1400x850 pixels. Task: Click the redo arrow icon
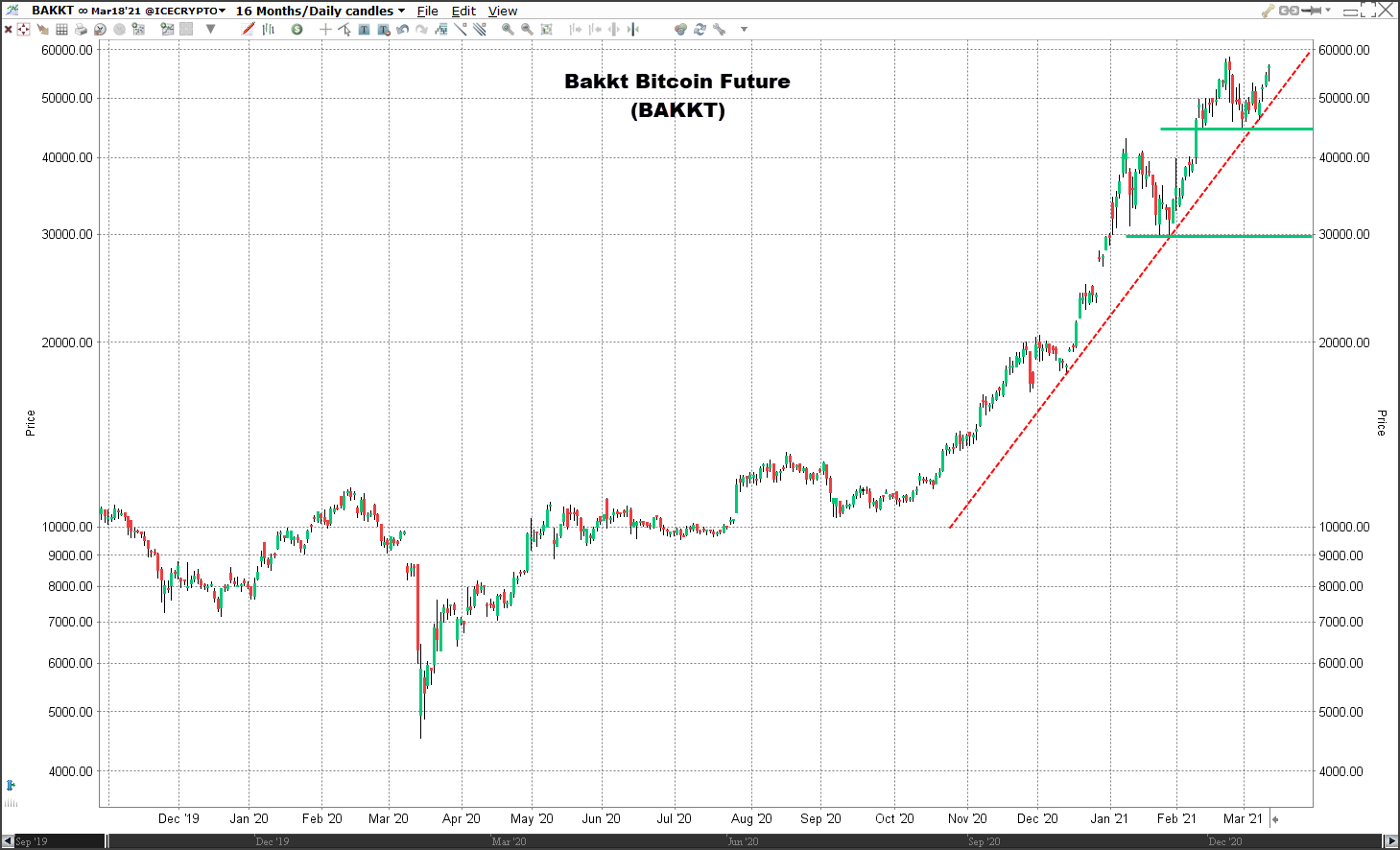point(421,29)
